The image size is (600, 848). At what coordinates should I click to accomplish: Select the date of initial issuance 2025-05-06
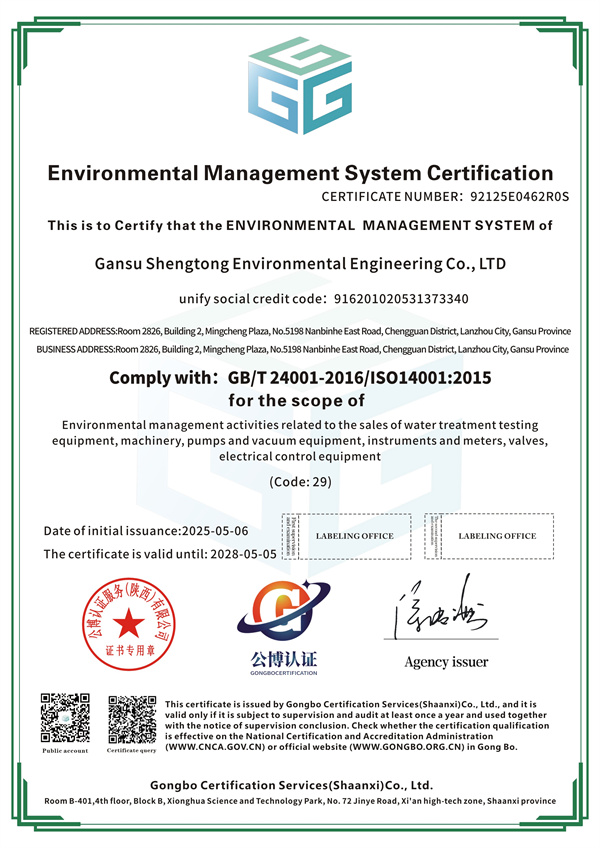pyautogui.click(x=214, y=530)
